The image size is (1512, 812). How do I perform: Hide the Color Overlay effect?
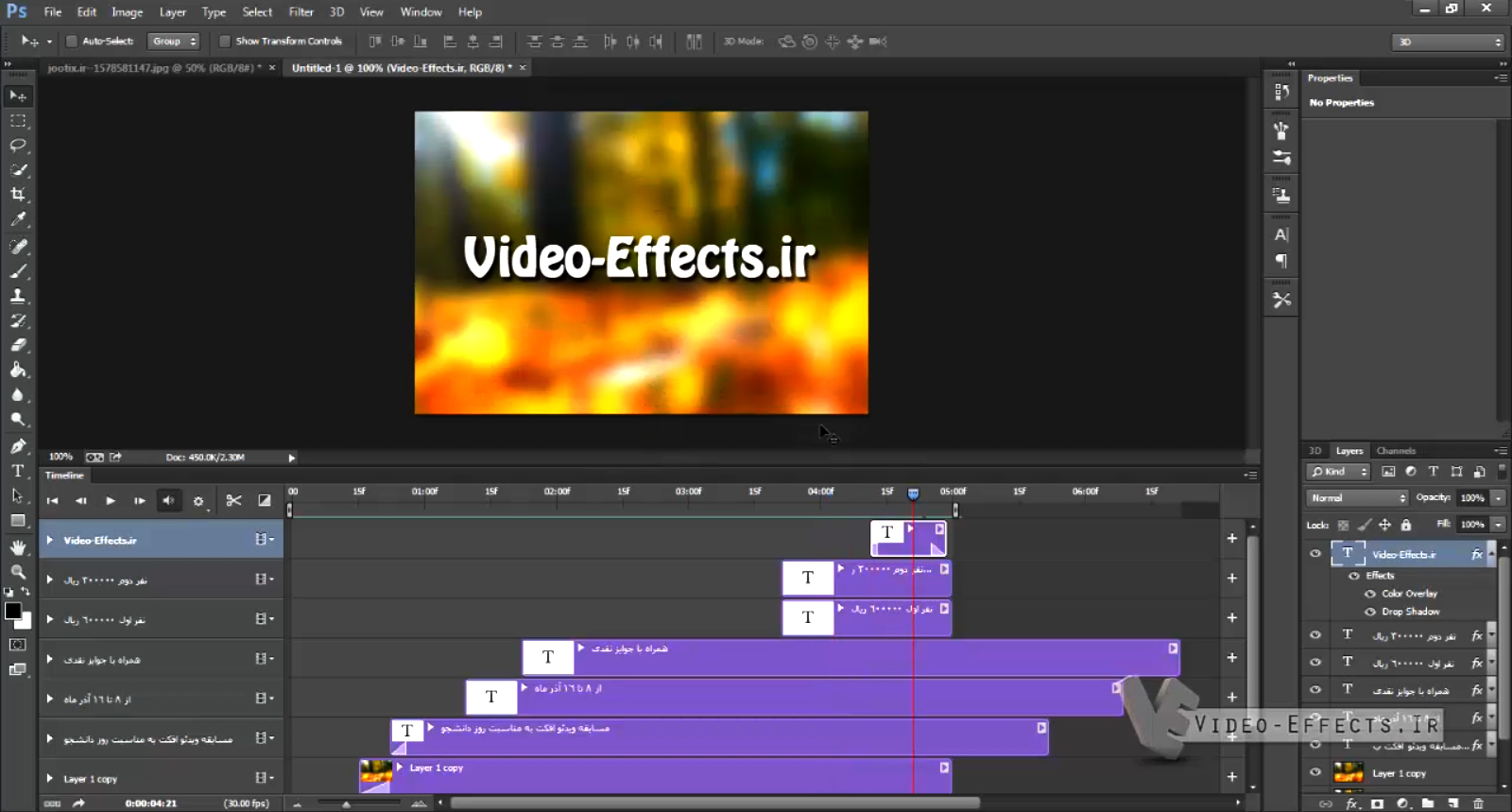[x=1370, y=594]
